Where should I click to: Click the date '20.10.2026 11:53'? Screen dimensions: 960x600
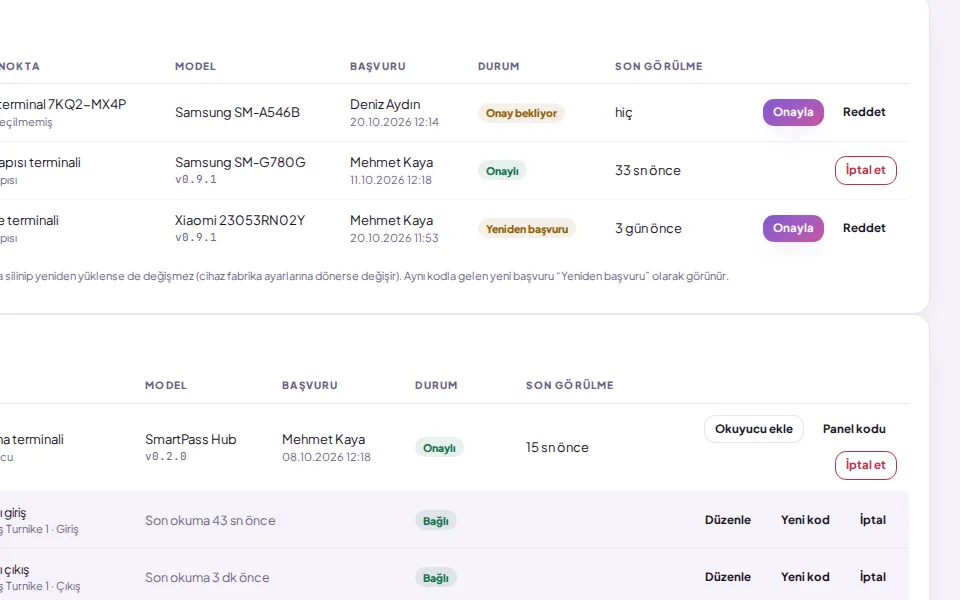(x=394, y=238)
